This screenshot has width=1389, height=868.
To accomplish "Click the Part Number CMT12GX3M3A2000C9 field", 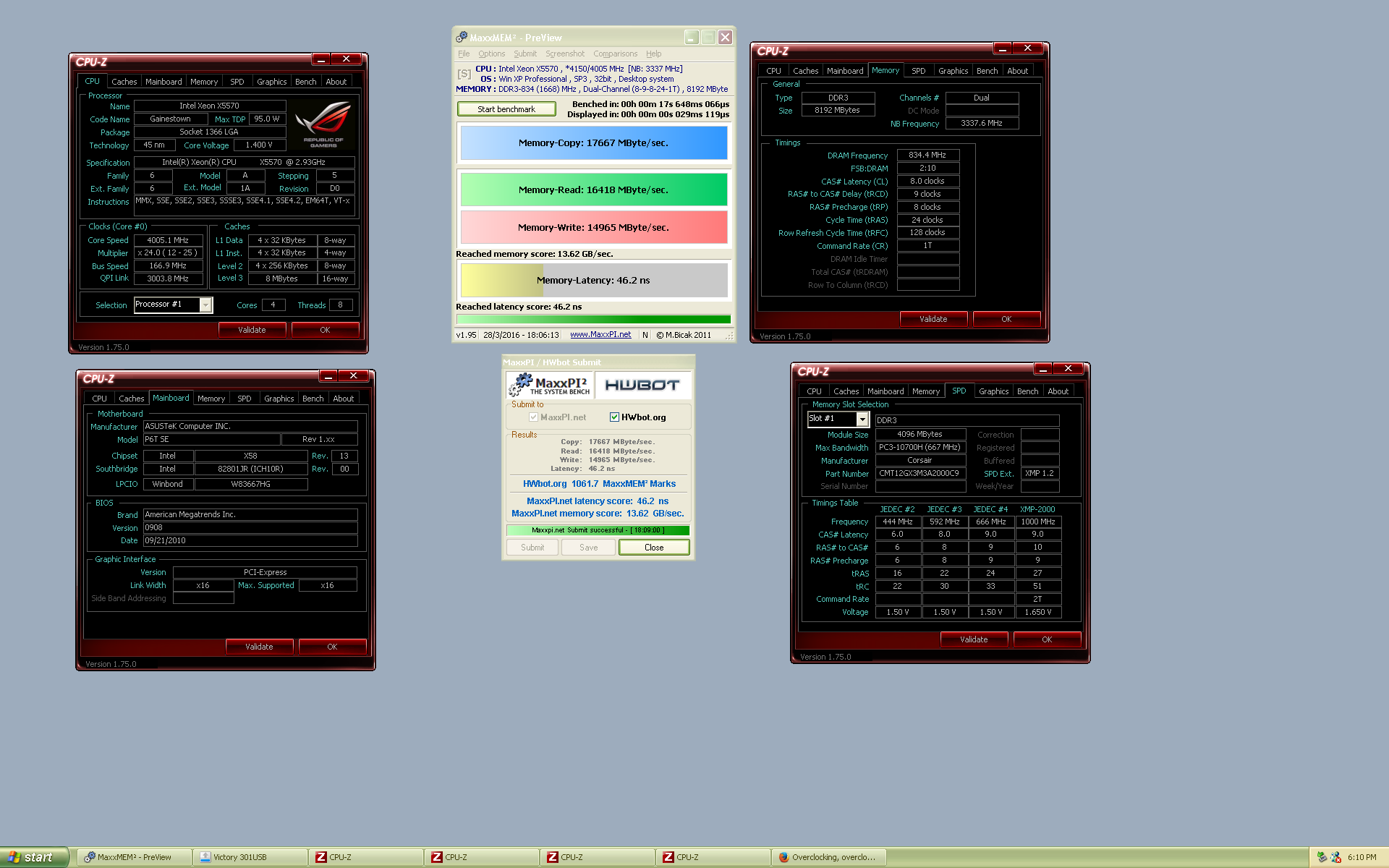I will [919, 473].
